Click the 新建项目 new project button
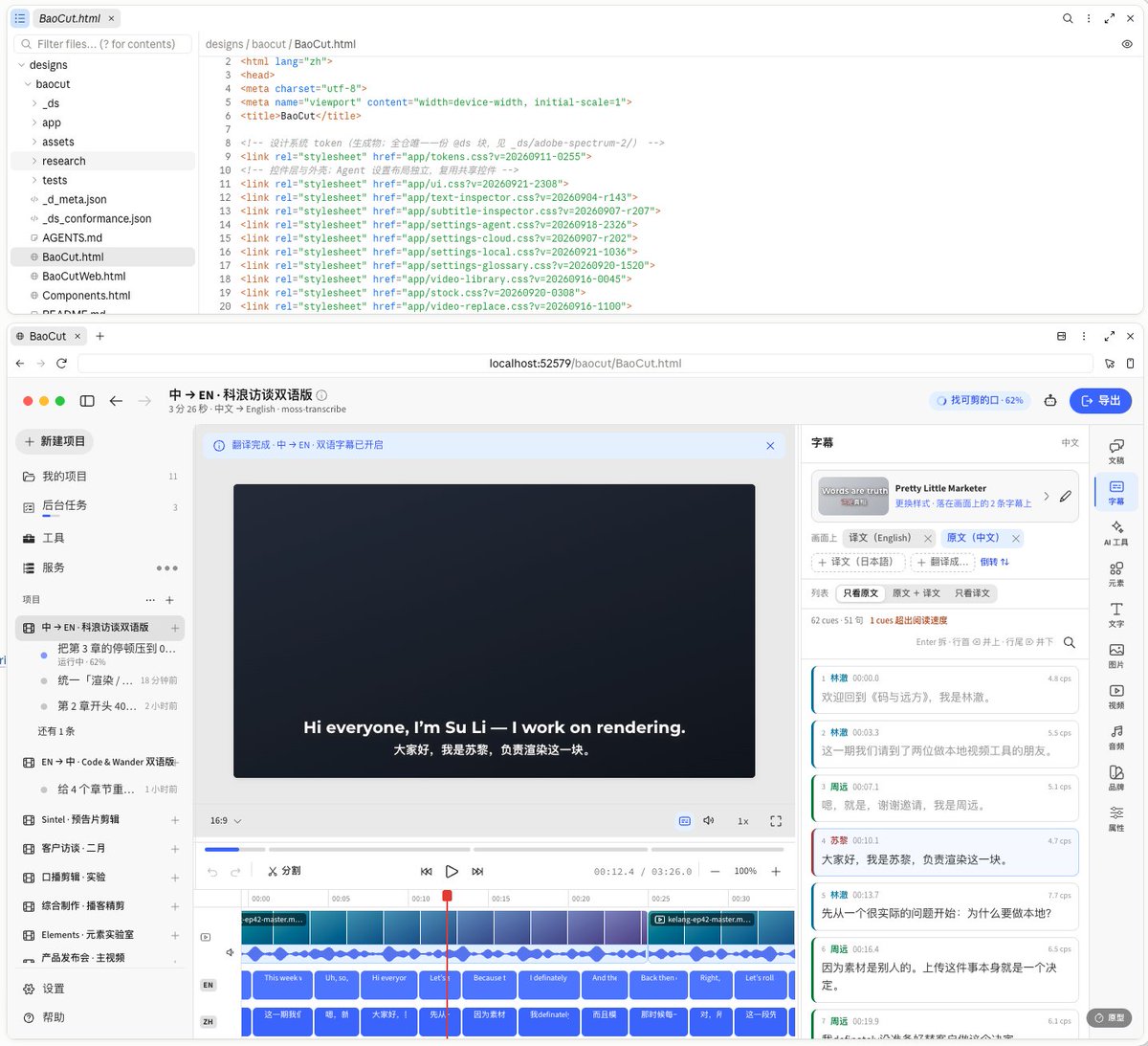1148x1046 pixels. tap(55, 441)
